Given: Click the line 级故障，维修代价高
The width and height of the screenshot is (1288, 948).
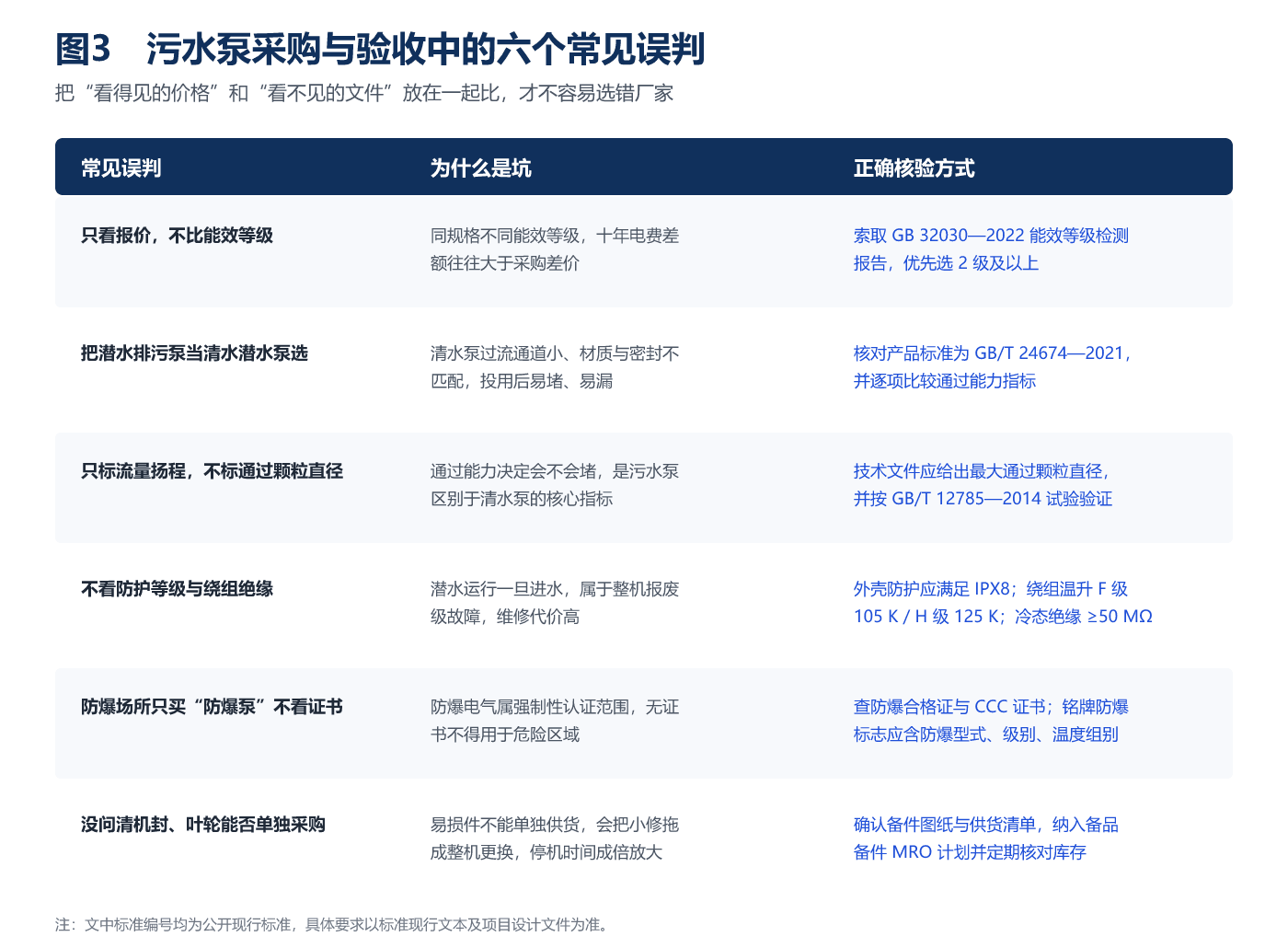Looking at the screenshot, I should 505,617.
